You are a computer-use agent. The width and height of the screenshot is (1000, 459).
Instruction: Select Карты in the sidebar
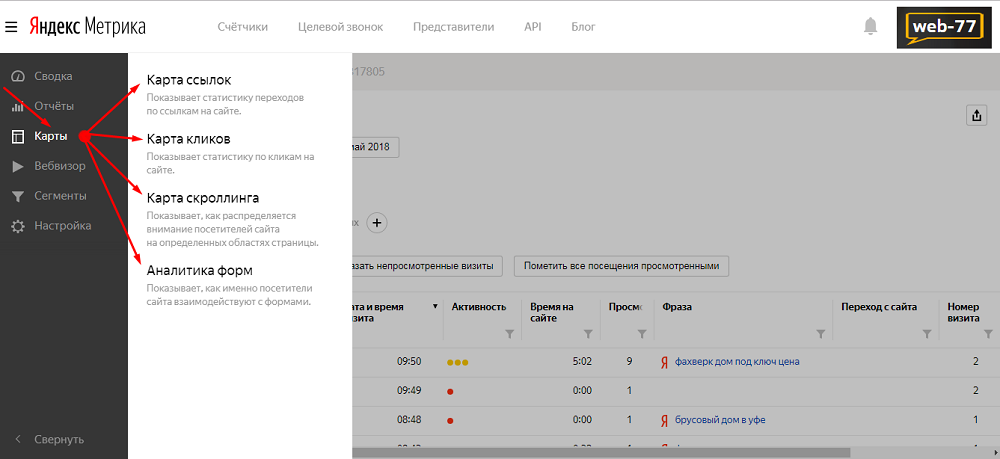point(51,136)
